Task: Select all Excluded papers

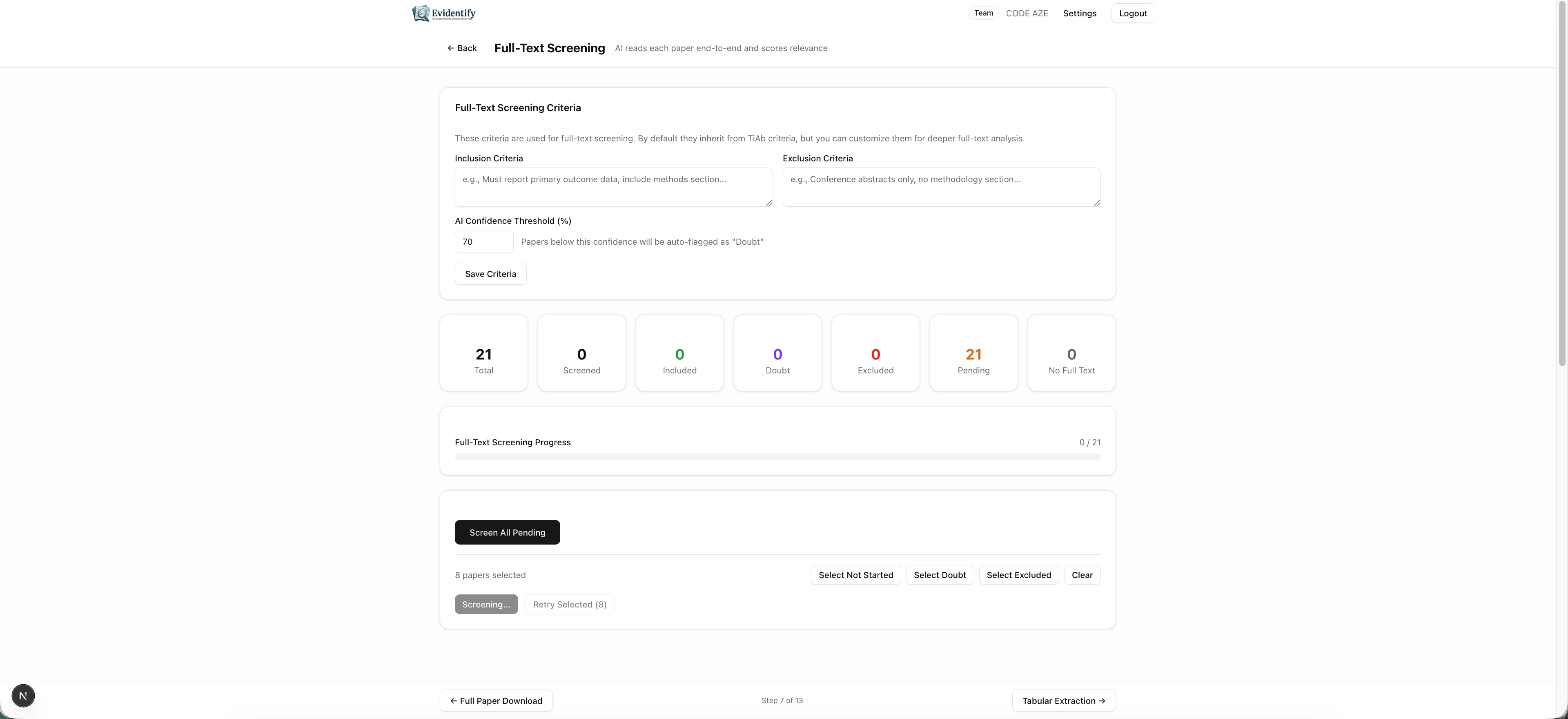Action: tap(1018, 575)
